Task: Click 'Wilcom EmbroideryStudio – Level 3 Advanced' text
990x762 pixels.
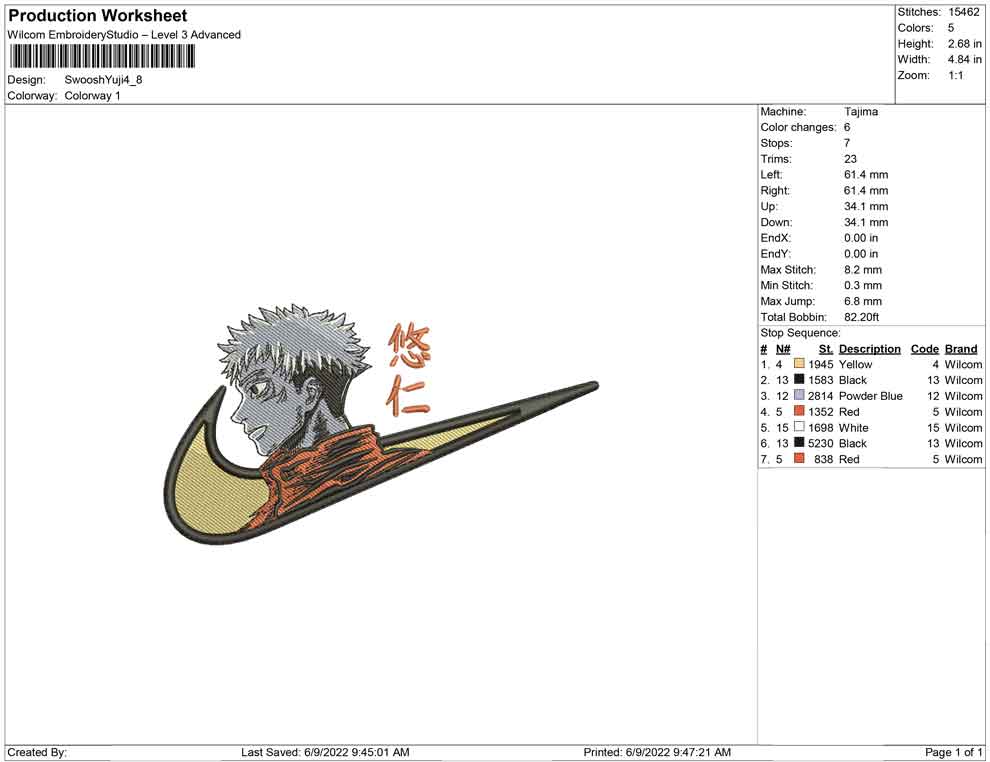Action: coord(124,35)
